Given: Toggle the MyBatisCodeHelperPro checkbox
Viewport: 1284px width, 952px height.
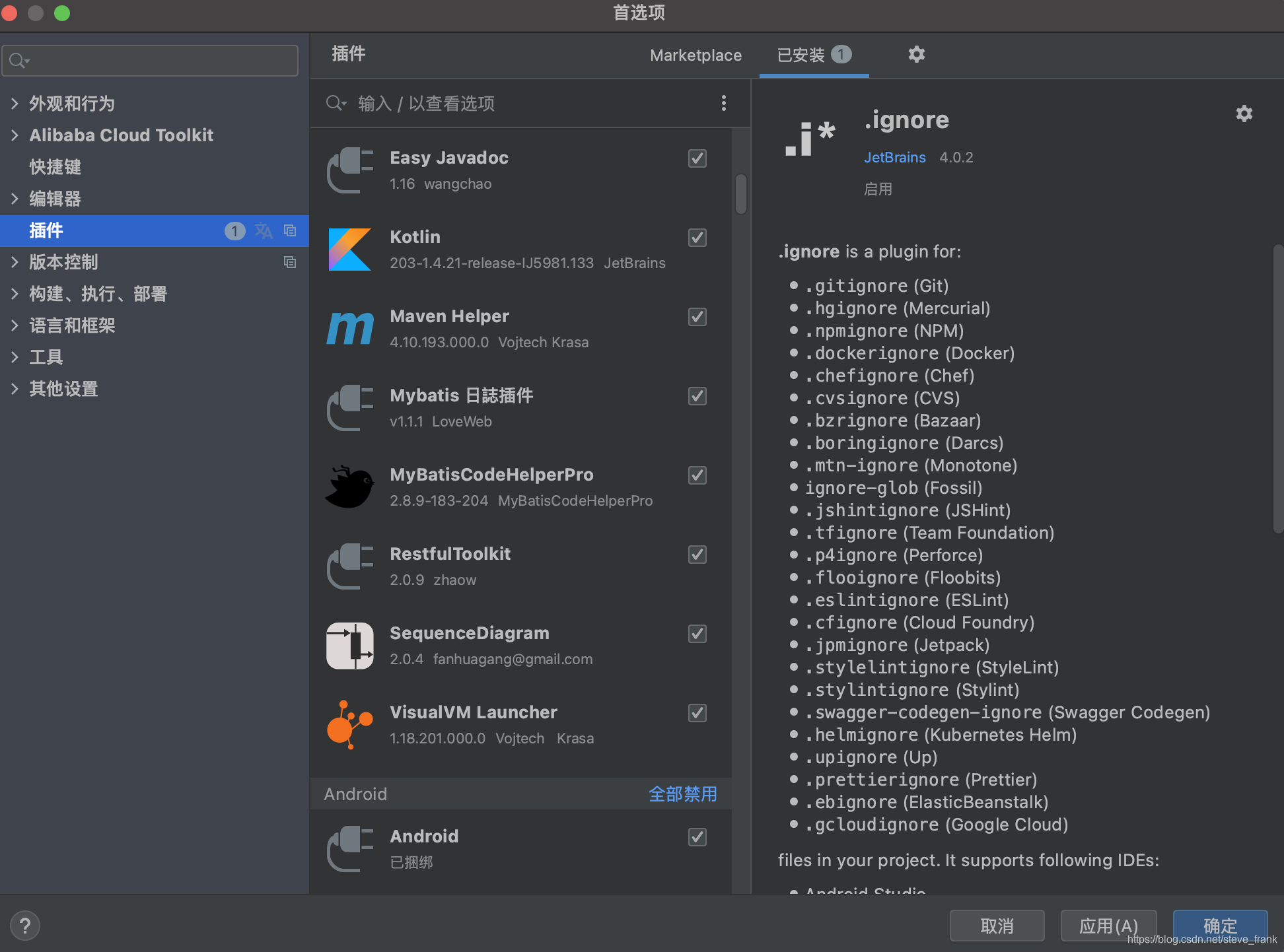Looking at the screenshot, I should [x=697, y=475].
